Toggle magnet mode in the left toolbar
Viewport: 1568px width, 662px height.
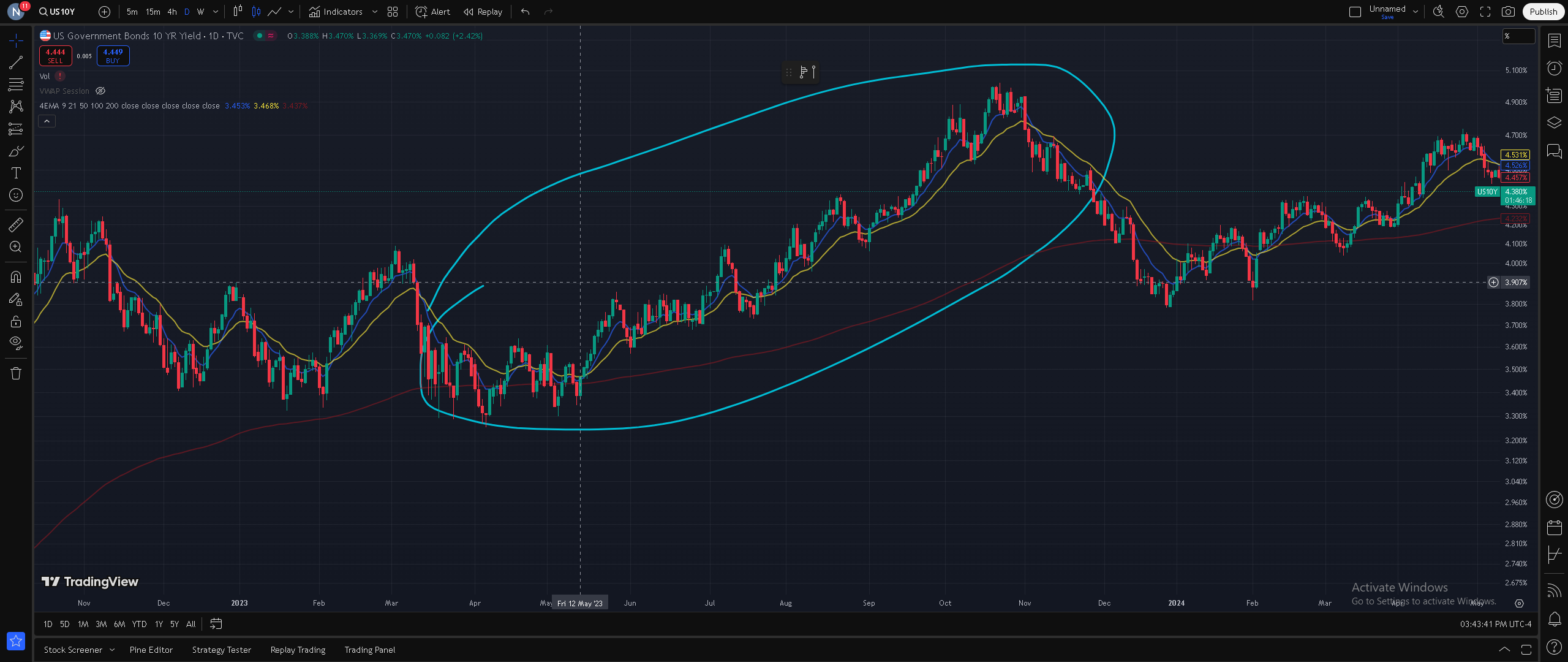click(x=16, y=277)
